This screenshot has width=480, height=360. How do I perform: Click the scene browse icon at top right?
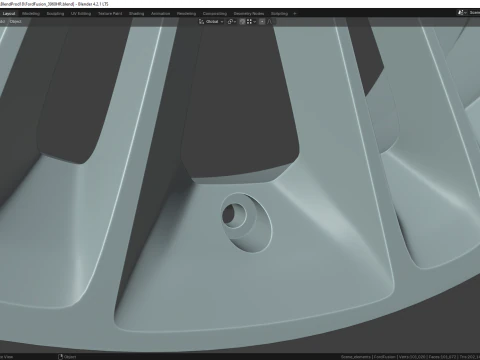pyautogui.click(x=462, y=13)
